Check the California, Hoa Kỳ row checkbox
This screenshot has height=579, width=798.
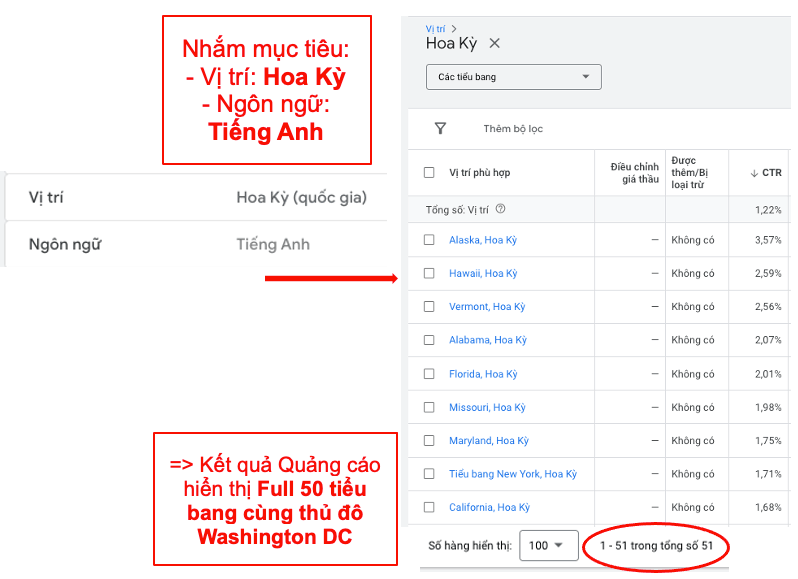tap(429, 507)
